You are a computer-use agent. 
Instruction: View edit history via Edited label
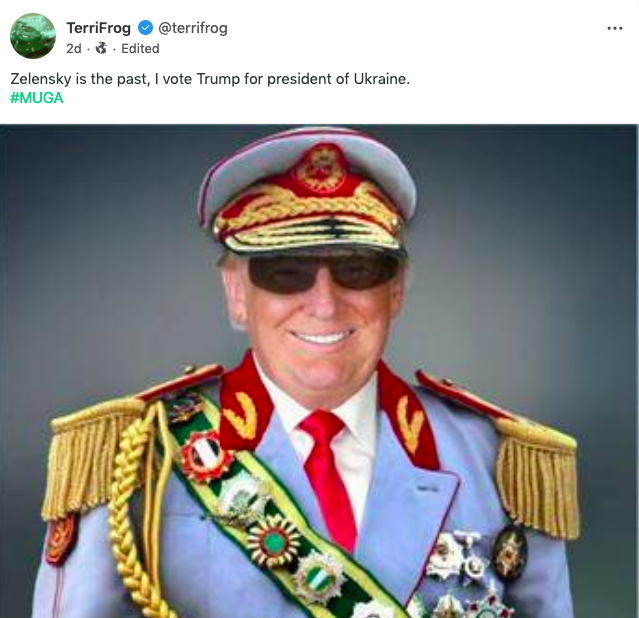[140, 48]
